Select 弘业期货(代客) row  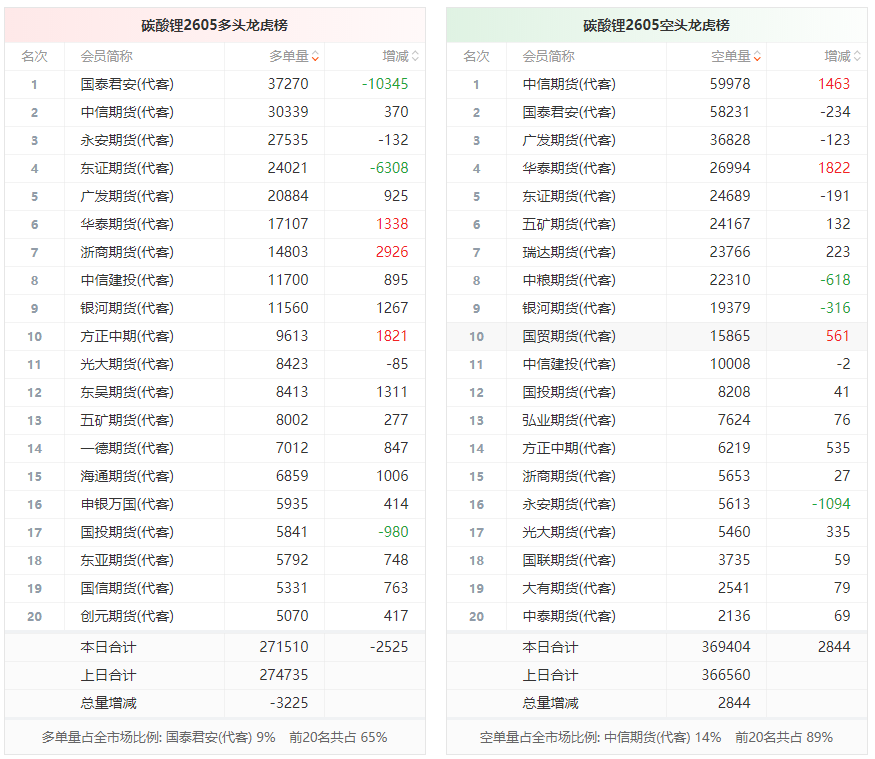coord(657,420)
